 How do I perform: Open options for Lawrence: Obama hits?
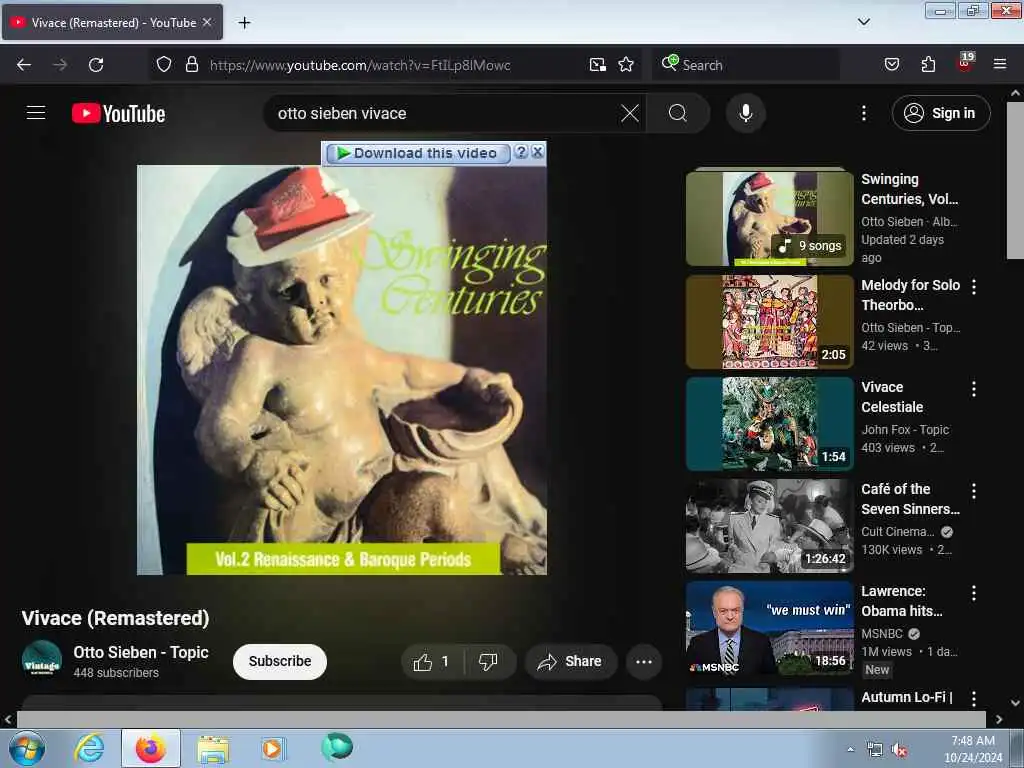pyautogui.click(x=974, y=593)
